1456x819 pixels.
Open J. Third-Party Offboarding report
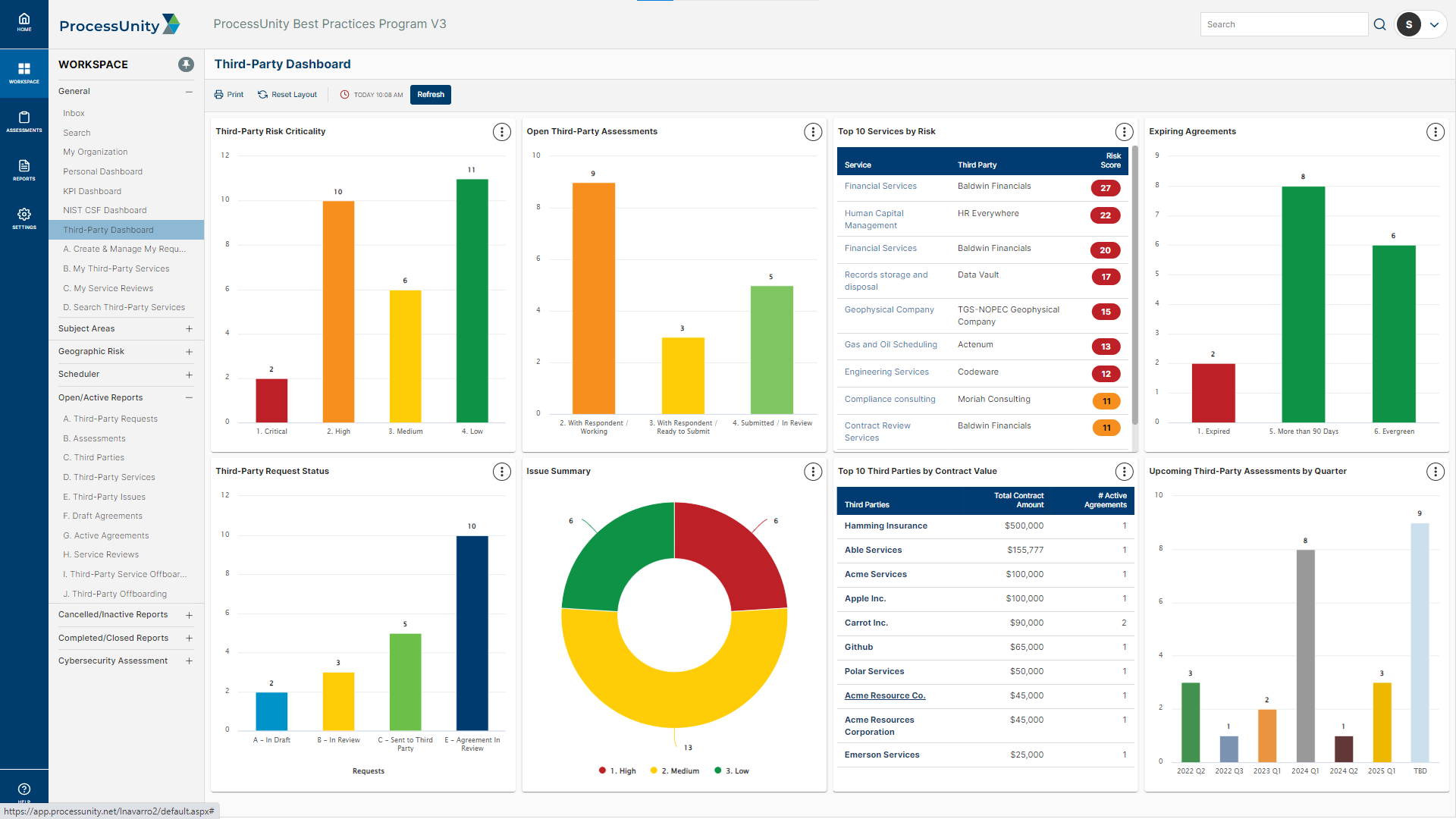pos(115,594)
